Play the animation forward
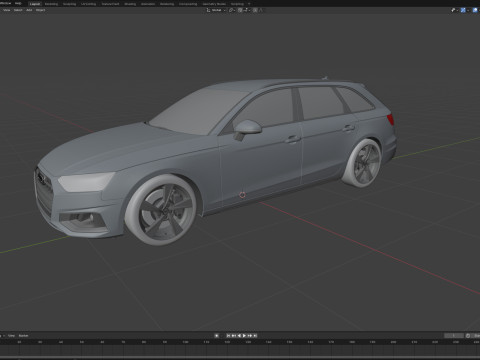Image resolution: width=480 pixels, height=360 pixels. 244,336
